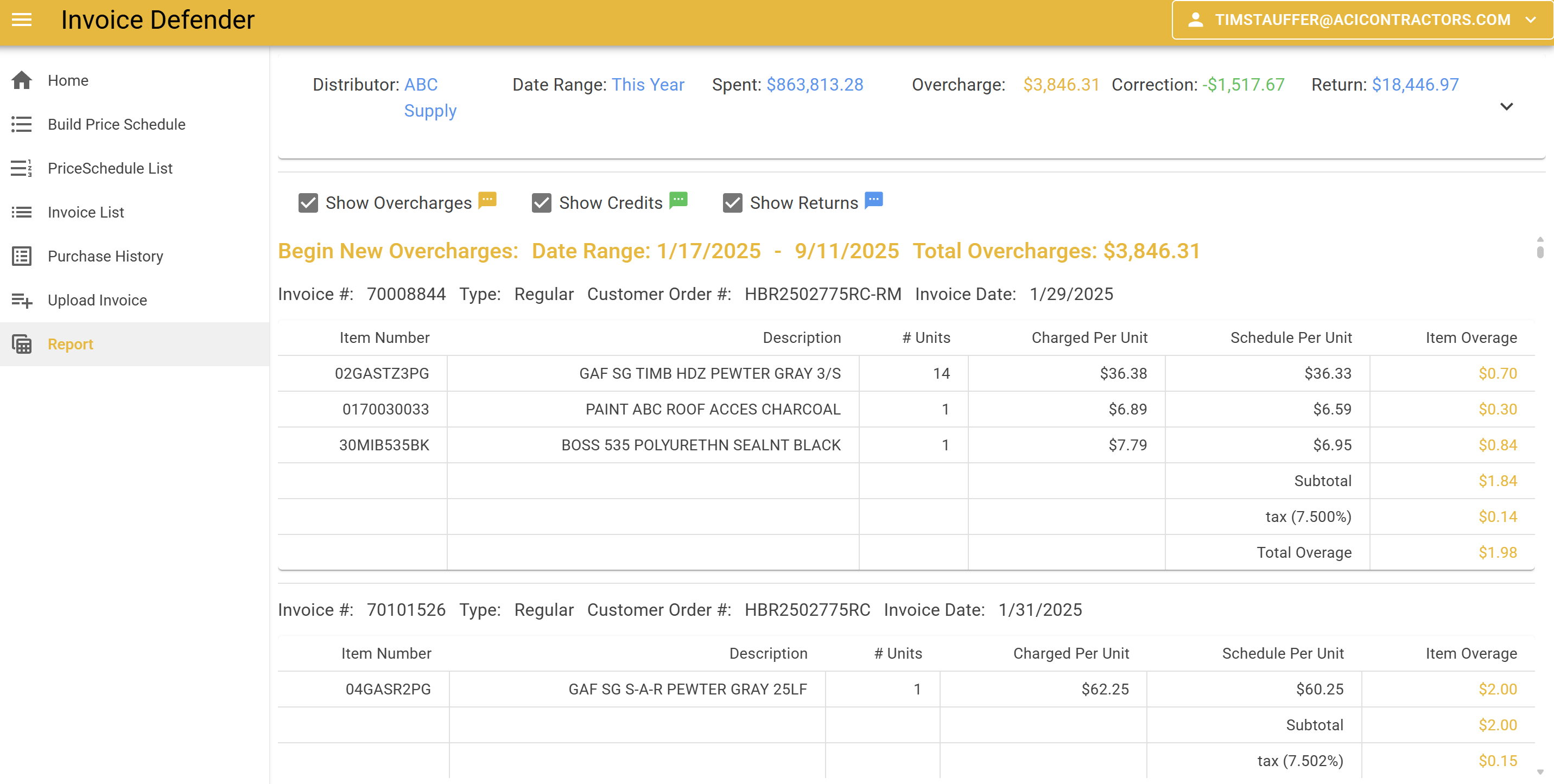The image size is (1554, 784).
Task: Open the This Year date range selector
Action: click(x=648, y=85)
